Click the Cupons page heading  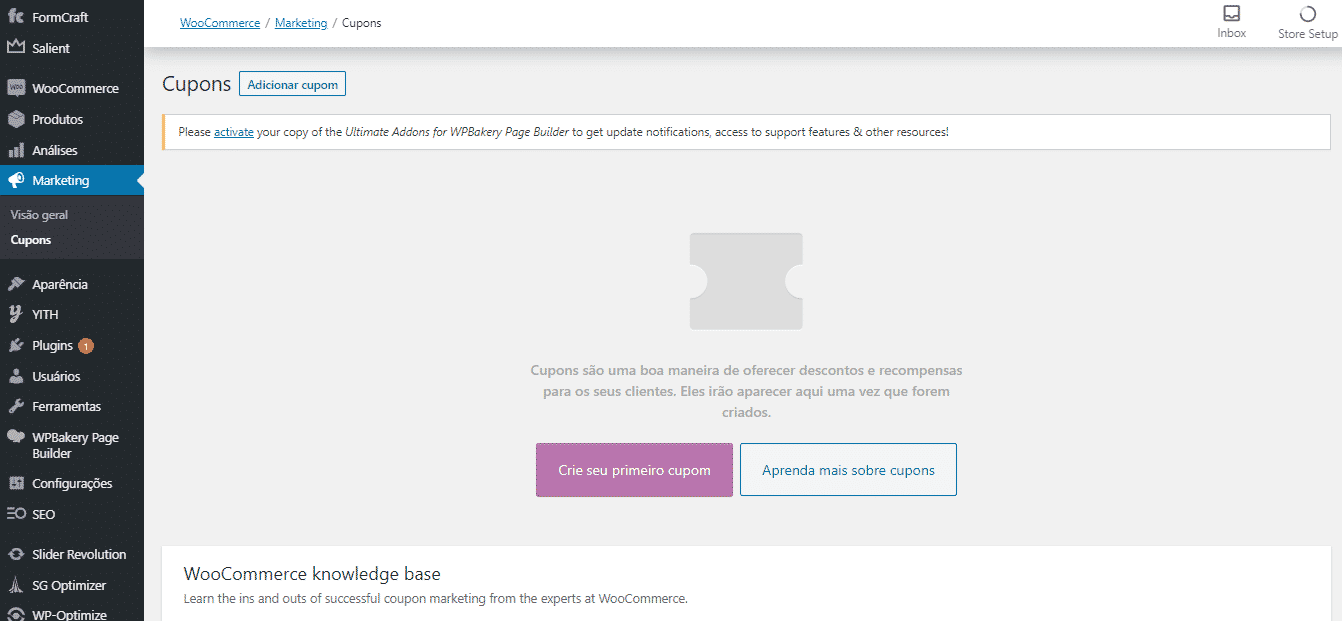point(196,84)
